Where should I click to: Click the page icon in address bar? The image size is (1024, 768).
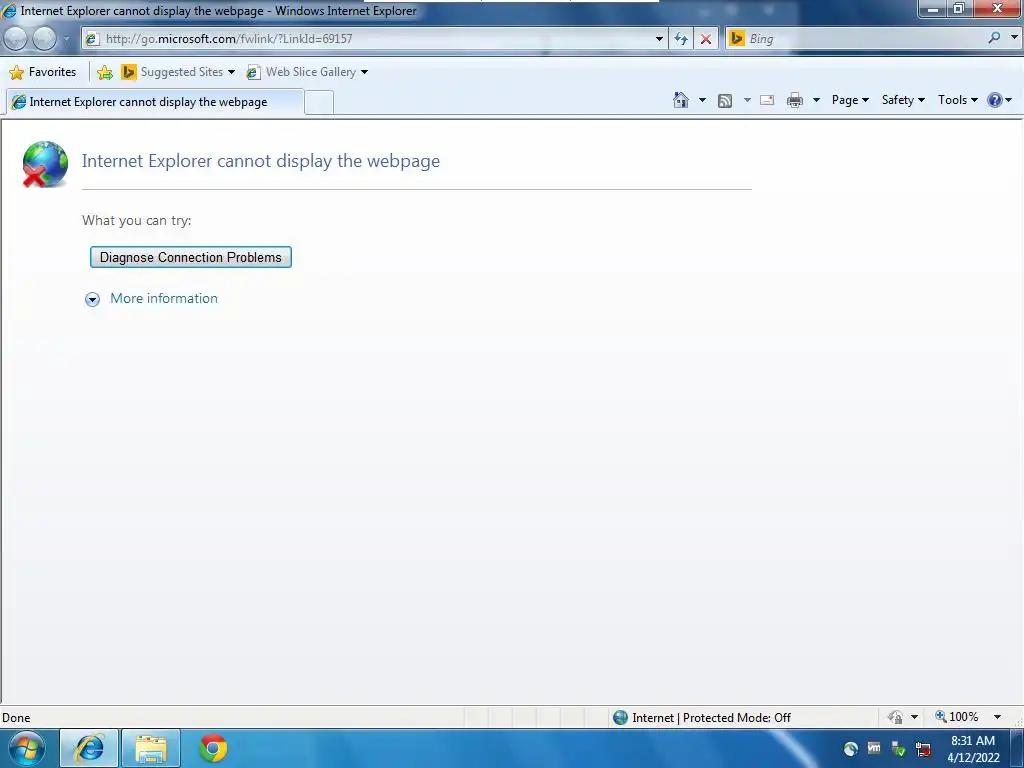[92, 39]
